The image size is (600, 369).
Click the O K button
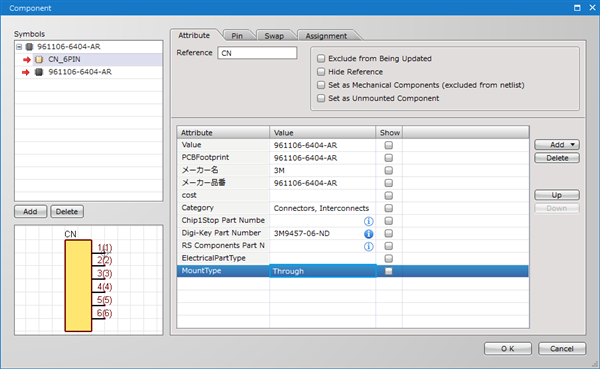click(x=508, y=349)
